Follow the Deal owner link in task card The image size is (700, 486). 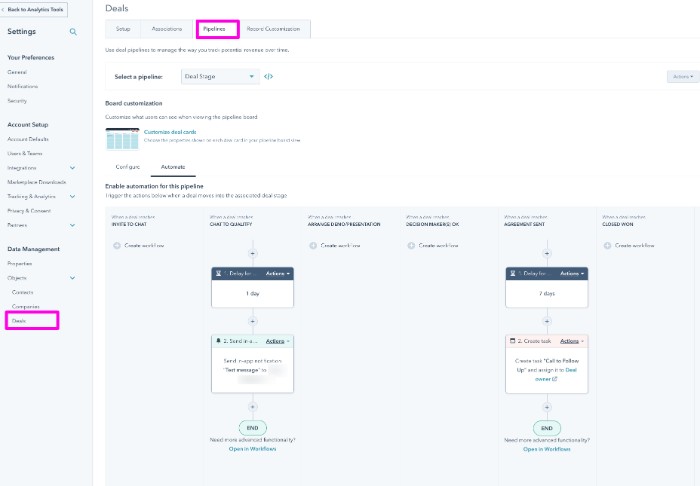click(556, 374)
